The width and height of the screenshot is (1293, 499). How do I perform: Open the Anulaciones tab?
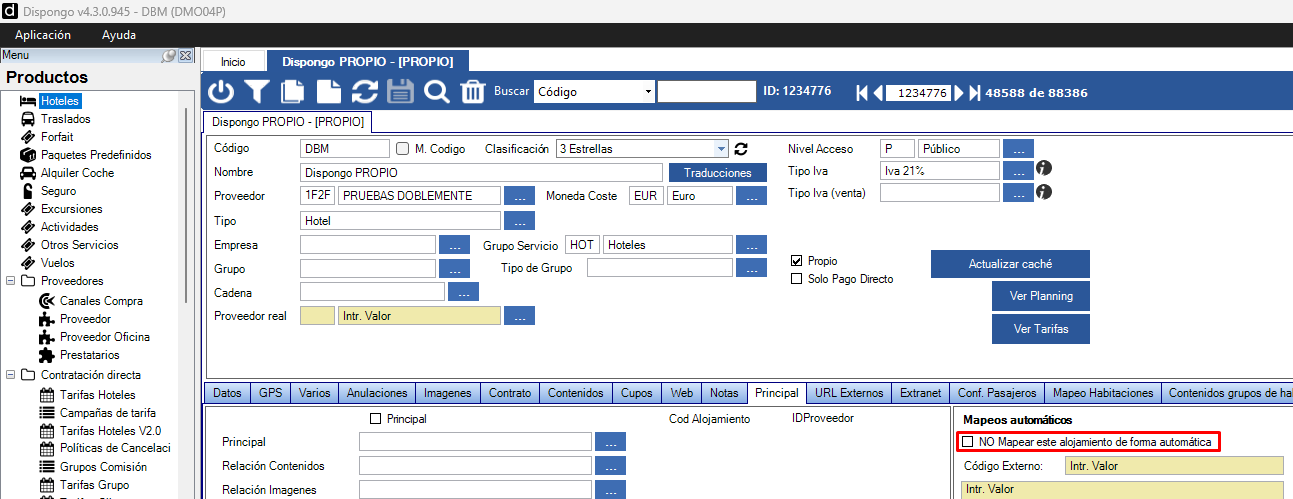tap(377, 393)
